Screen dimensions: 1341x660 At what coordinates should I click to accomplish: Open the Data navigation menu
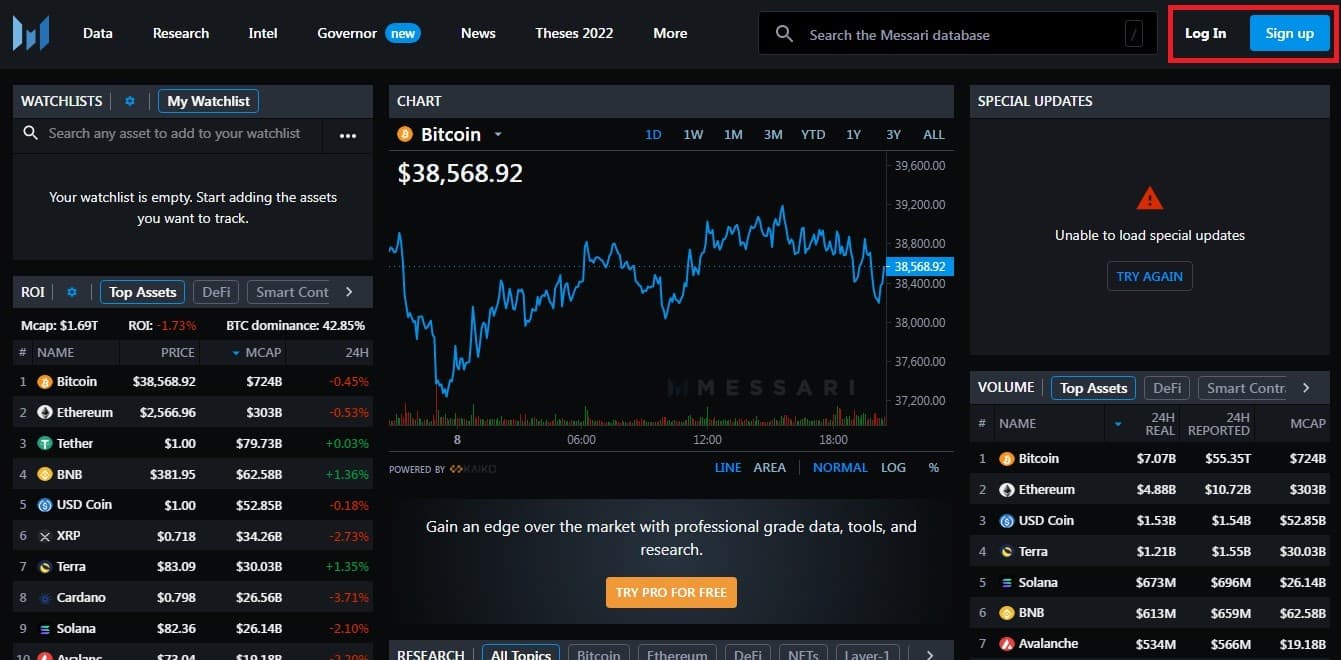[x=98, y=33]
